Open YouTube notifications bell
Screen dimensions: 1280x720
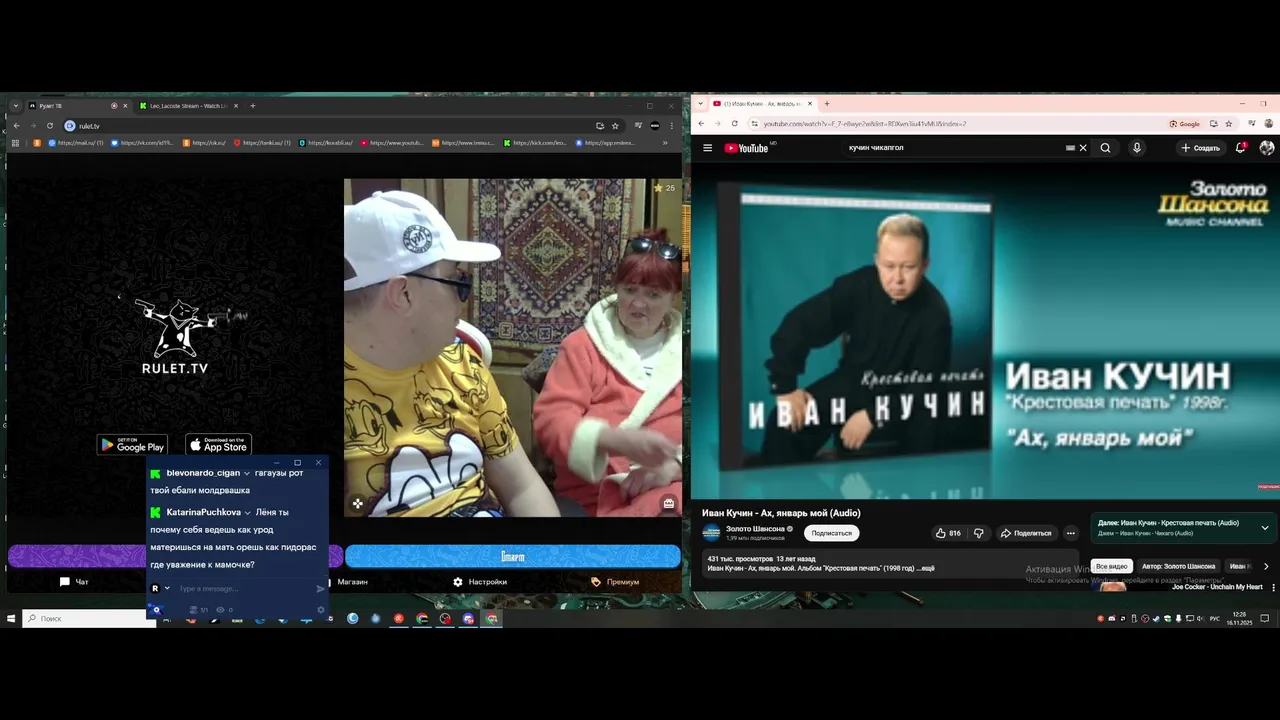click(x=1240, y=148)
